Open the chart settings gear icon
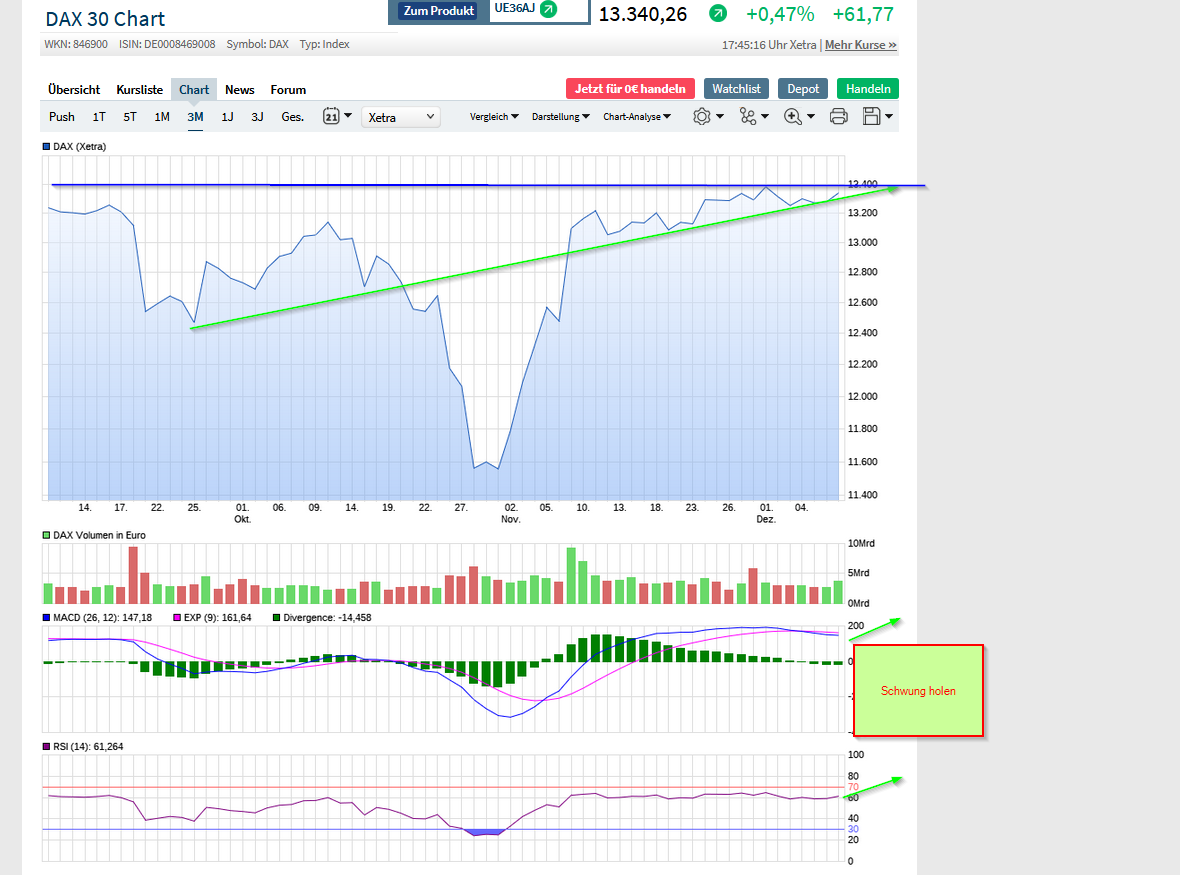 701,117
